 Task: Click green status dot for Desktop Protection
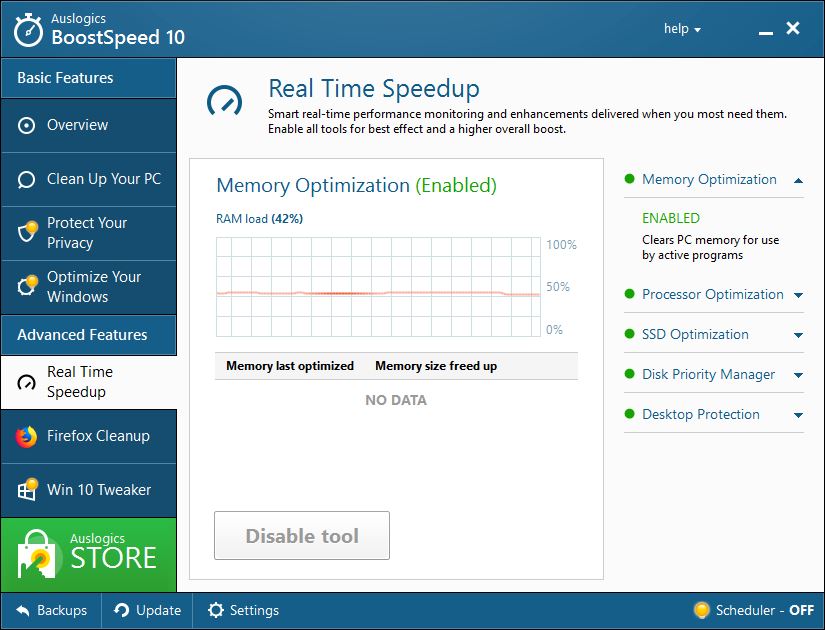(629, 414)
